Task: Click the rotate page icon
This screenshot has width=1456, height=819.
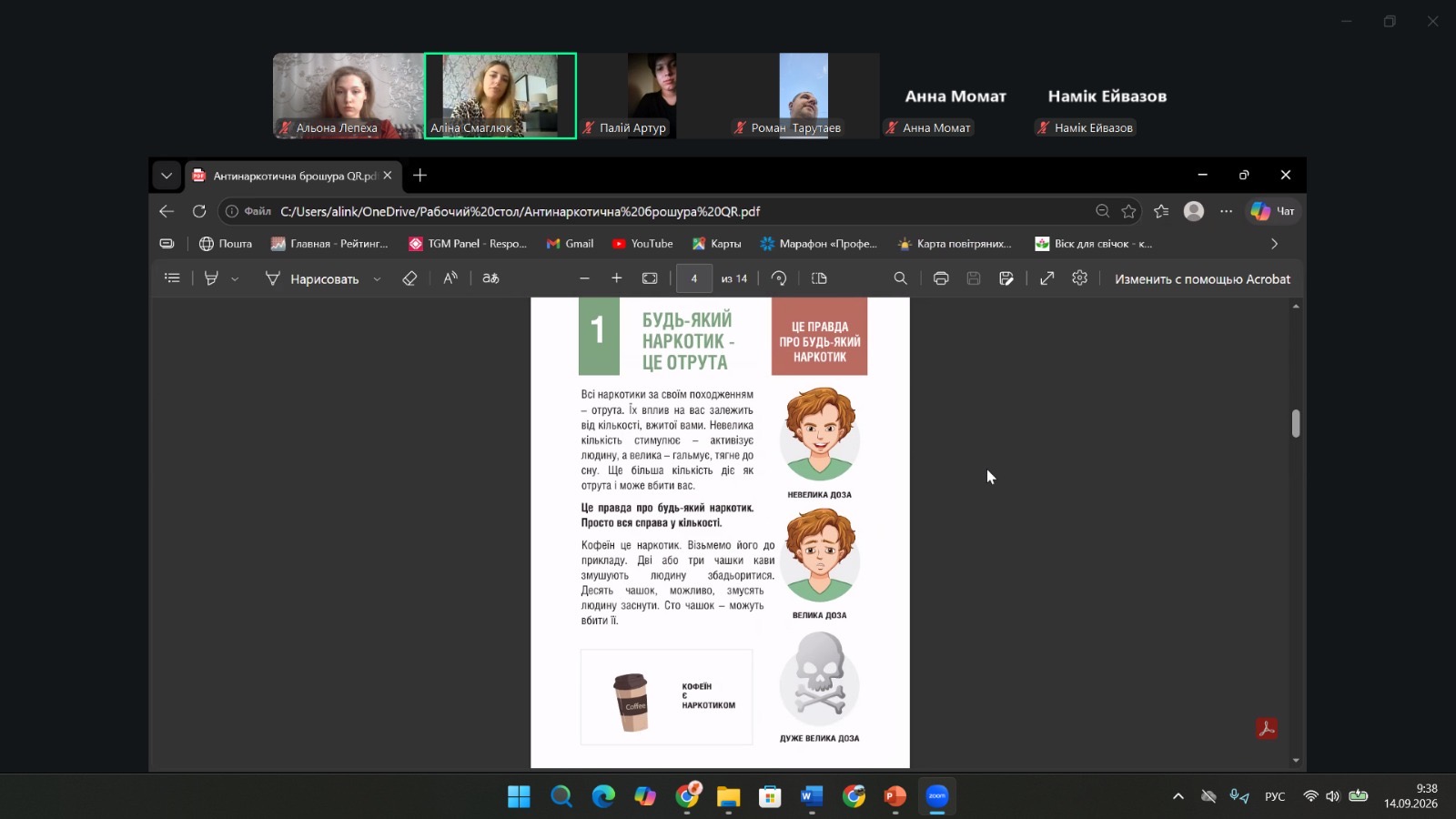Action: (779, 278)
